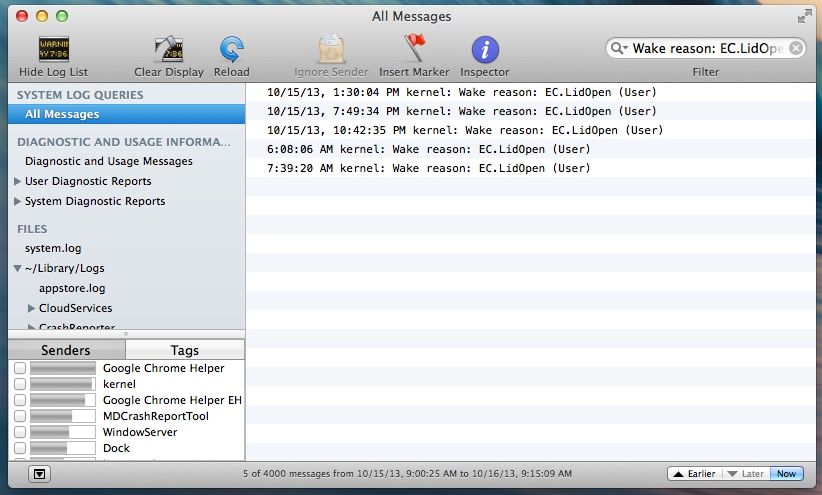Expand User Diagnostic Reports
Viewport: 822px width, 495px height.
17,181
